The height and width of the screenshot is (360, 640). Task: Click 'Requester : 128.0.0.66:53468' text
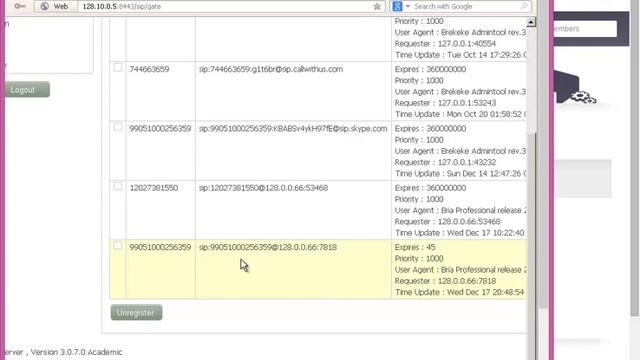447,222
